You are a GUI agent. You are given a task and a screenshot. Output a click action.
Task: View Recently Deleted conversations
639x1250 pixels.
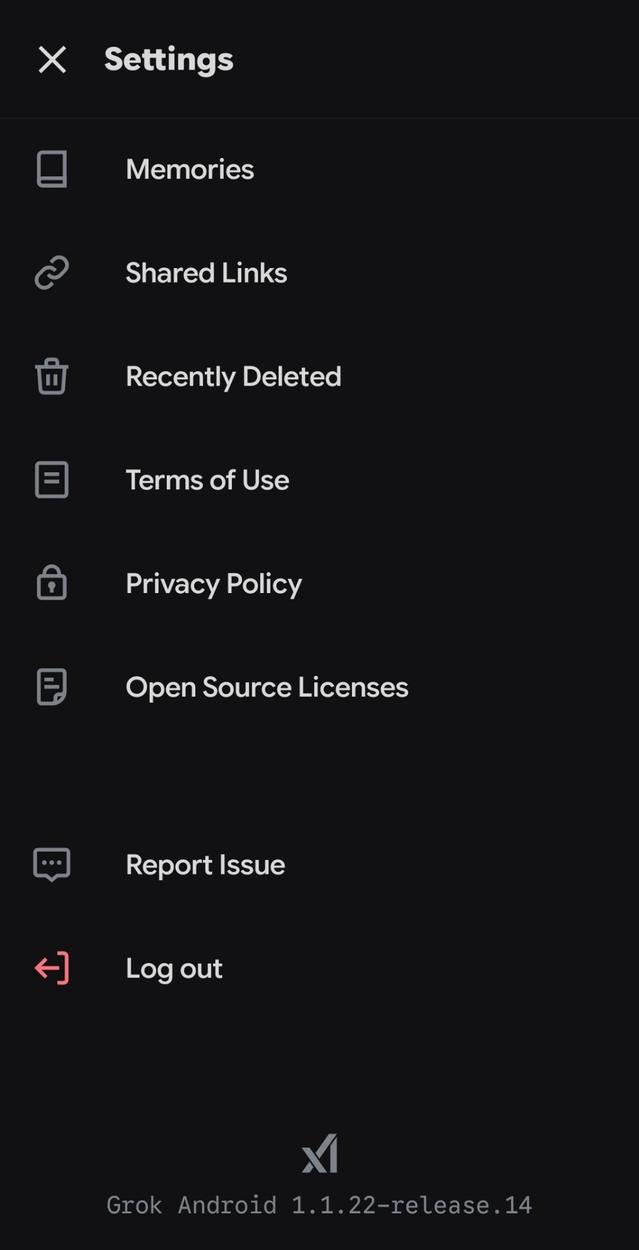point(233,376)
